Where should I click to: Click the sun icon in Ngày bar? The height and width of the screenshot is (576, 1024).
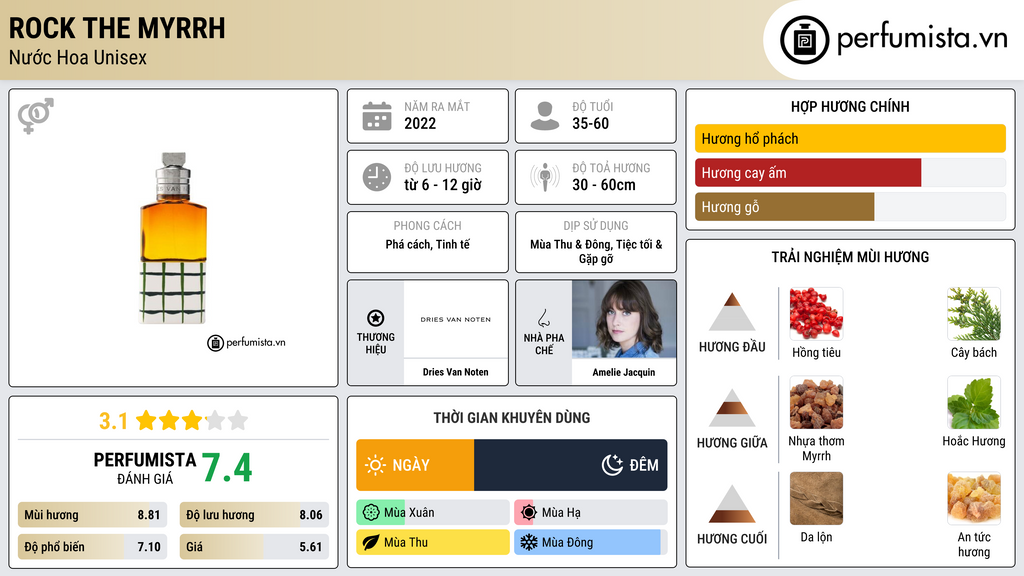click(x=376, y=465)
